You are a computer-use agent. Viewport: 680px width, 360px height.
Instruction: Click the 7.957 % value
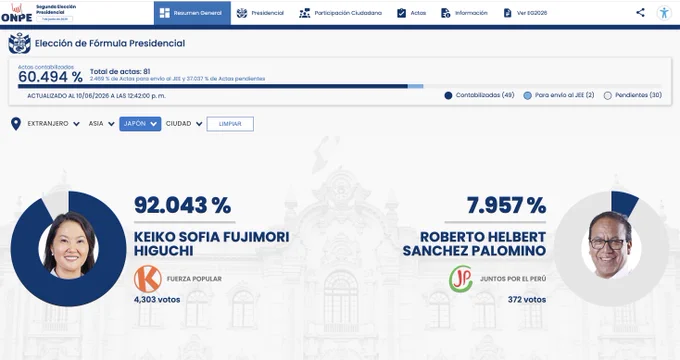[506, 205]
